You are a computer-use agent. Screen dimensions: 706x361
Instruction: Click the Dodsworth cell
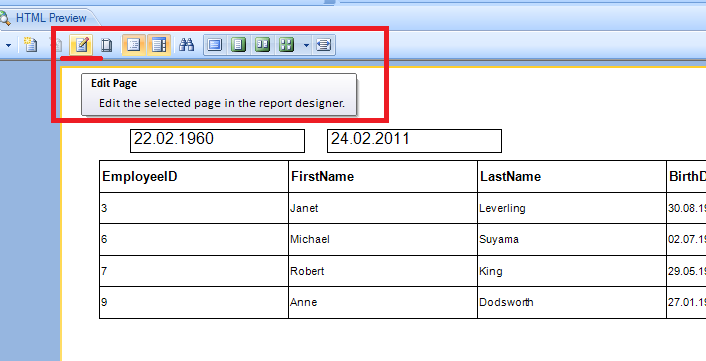coord(572,302)
